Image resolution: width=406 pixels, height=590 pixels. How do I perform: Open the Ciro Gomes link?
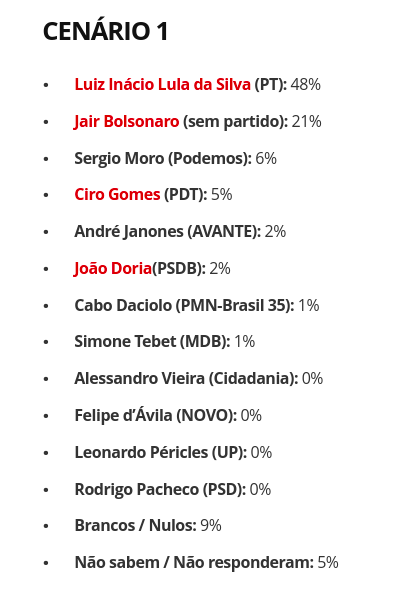point(117,195)
